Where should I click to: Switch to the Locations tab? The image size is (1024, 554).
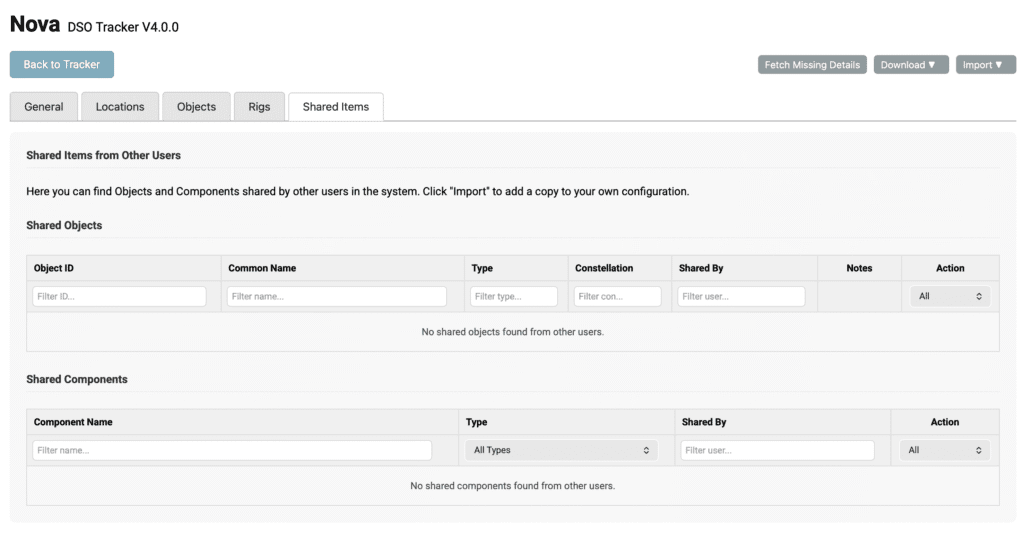coord(120,106)
